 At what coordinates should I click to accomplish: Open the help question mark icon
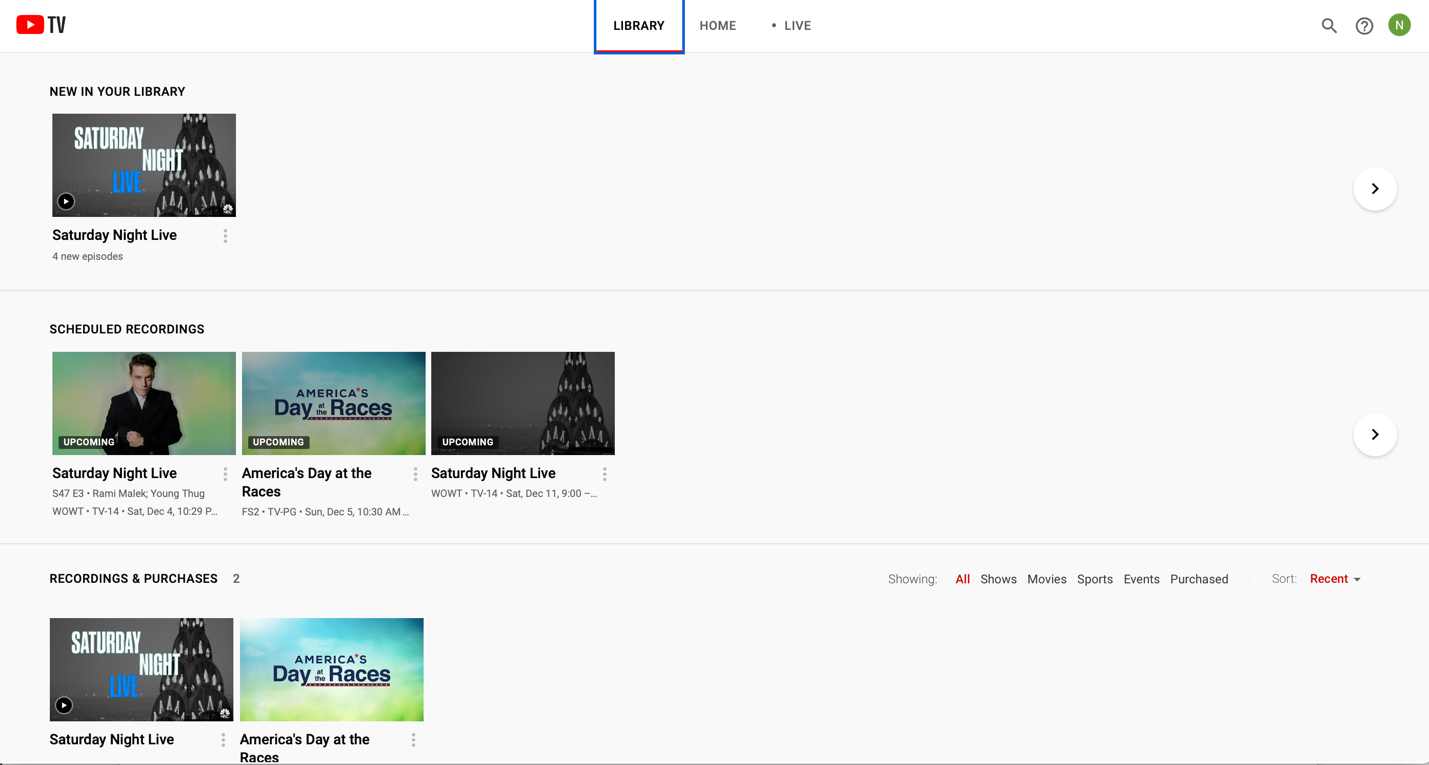point(1364,26)
